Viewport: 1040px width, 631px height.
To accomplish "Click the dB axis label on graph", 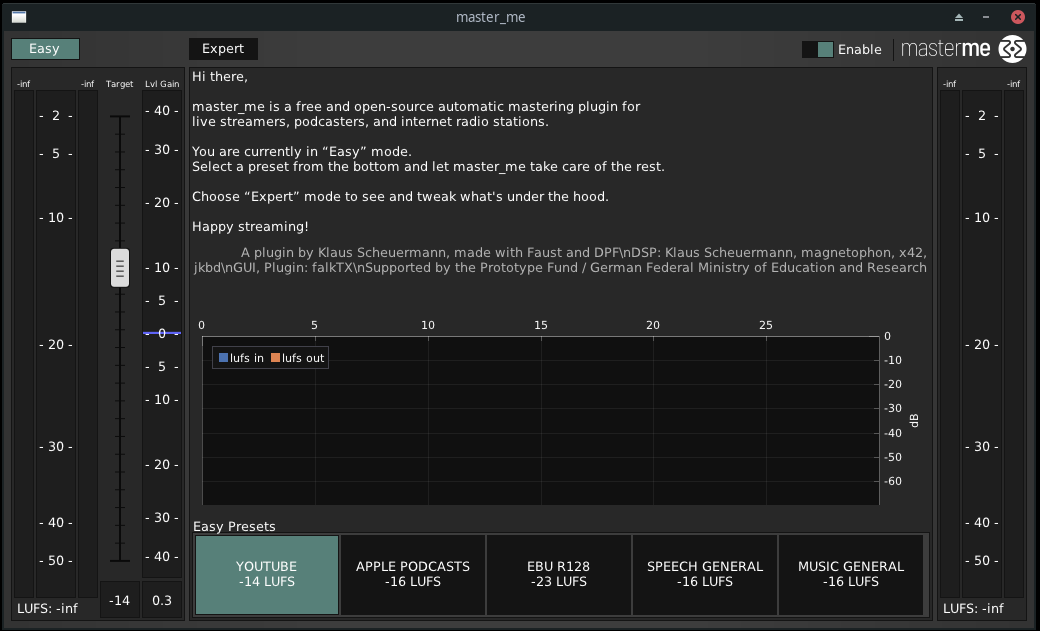I will pos(914,421).
